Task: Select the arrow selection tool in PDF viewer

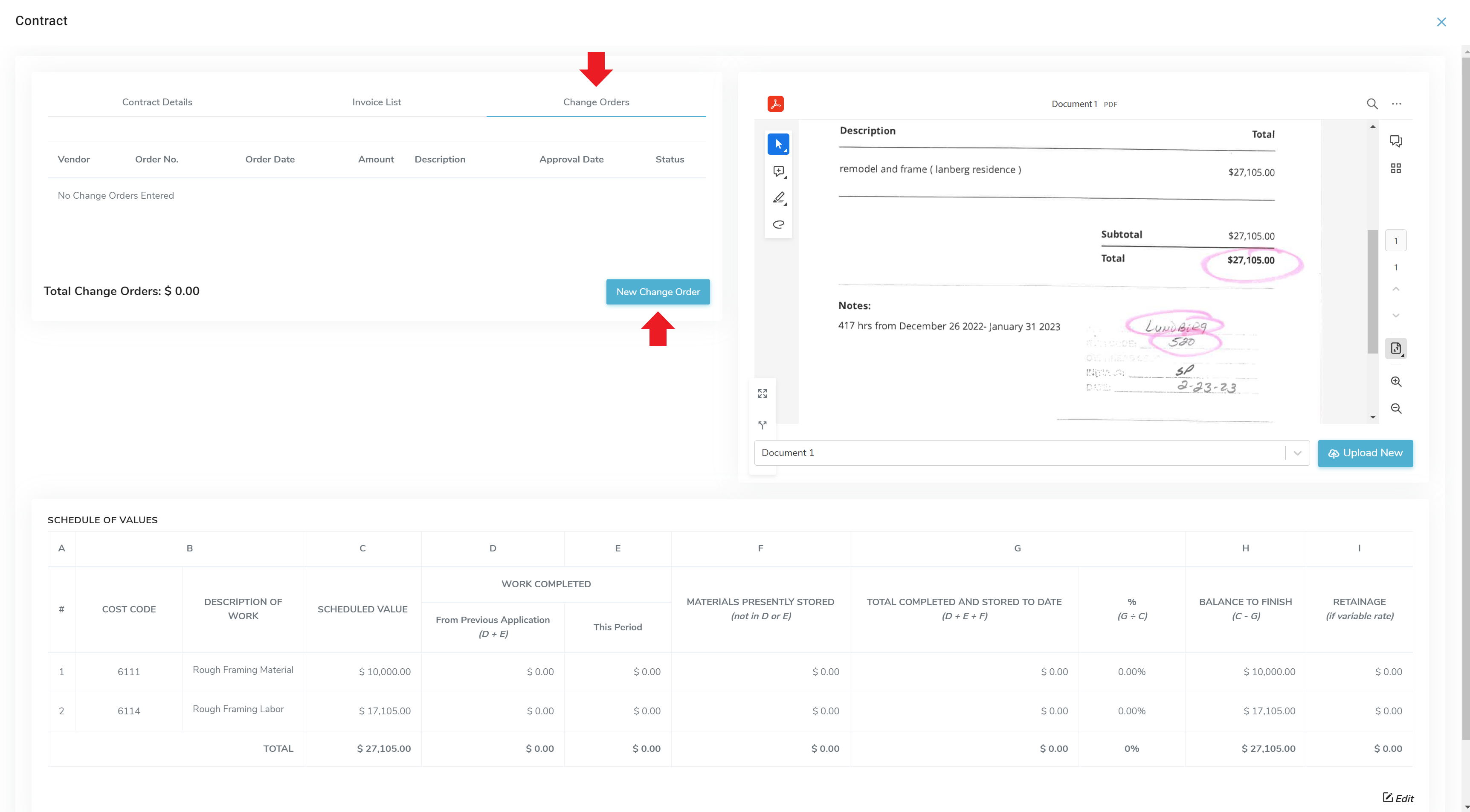Action: pos(778,144)
